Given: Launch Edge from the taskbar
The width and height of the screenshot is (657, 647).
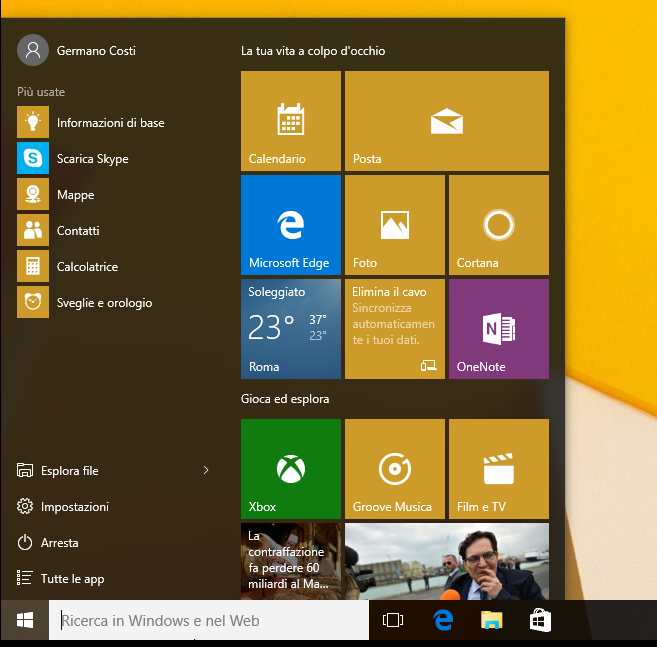Looking at the screenshot, I should [443, 620].
